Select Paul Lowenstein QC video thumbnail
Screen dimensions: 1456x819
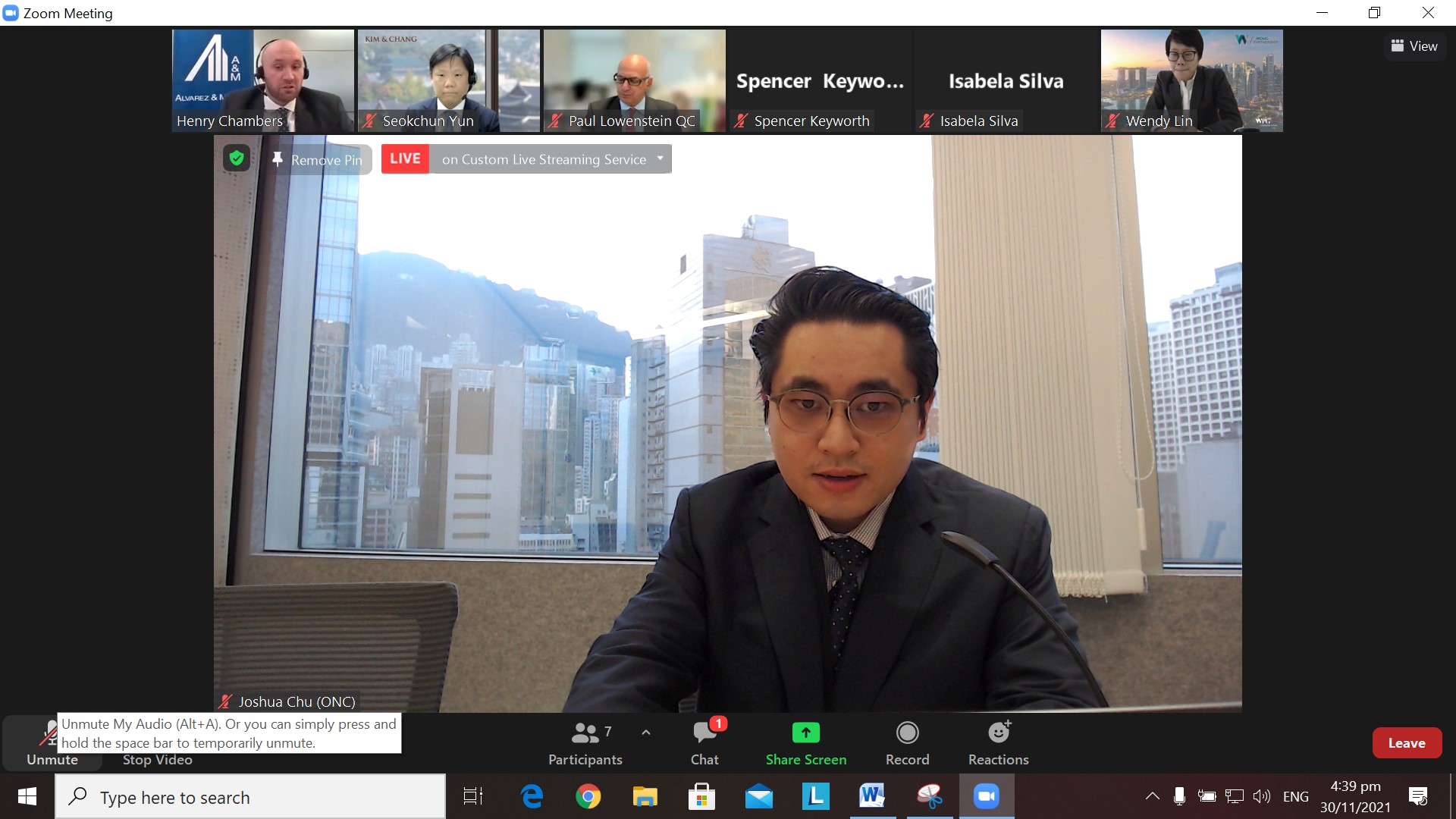[x=635, y=80]
